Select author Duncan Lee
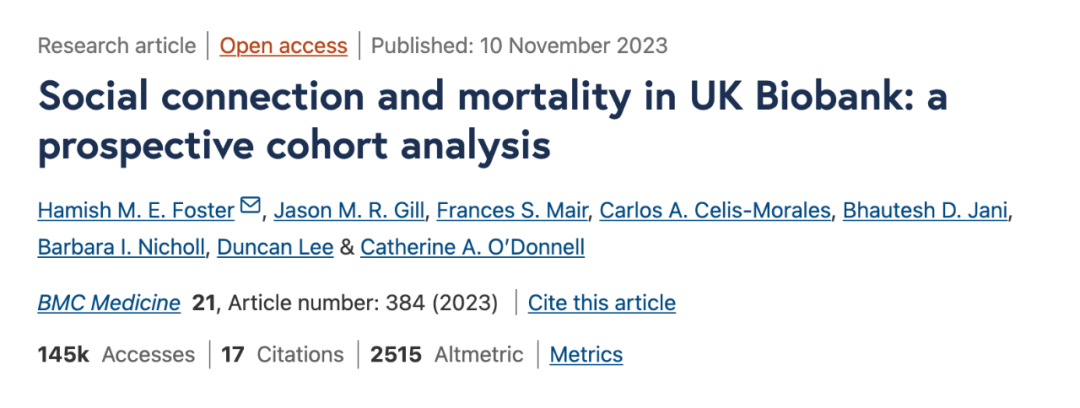Screen dimensions: 1080x408 pyautogui.click(x=274, y=248)
